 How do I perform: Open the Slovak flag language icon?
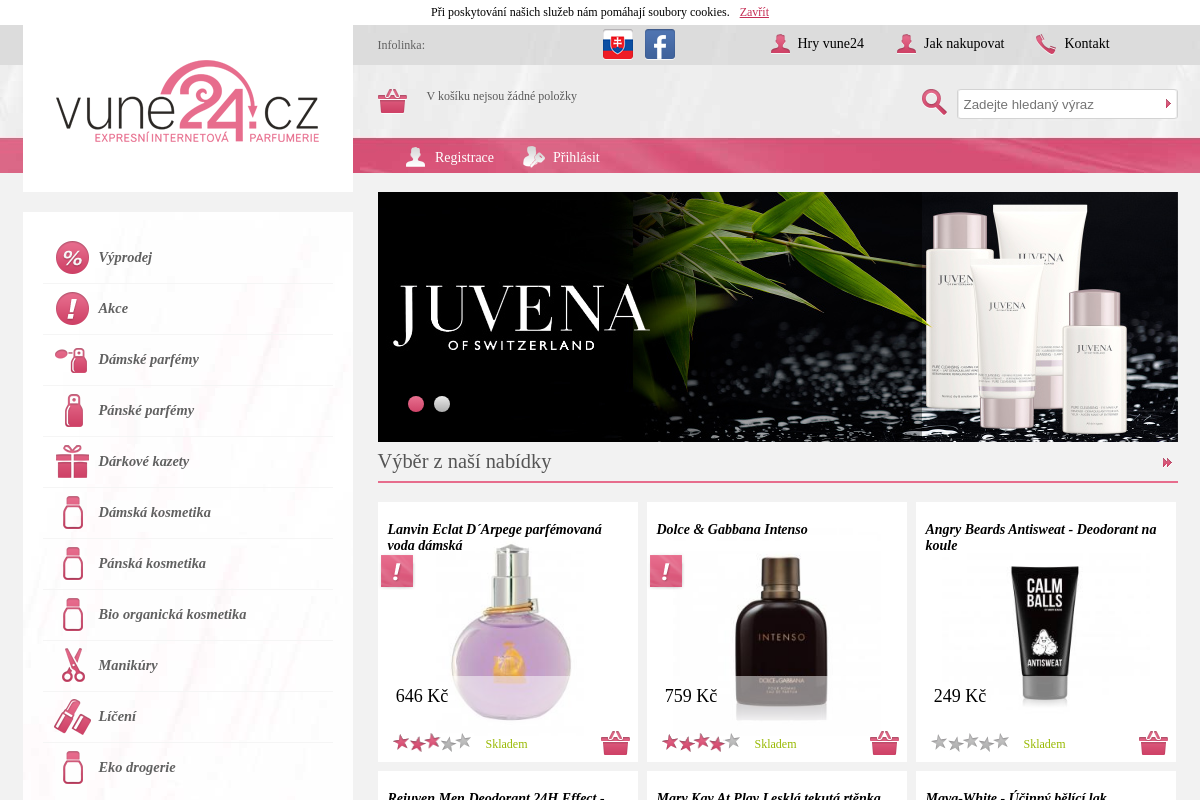point(617,44)
